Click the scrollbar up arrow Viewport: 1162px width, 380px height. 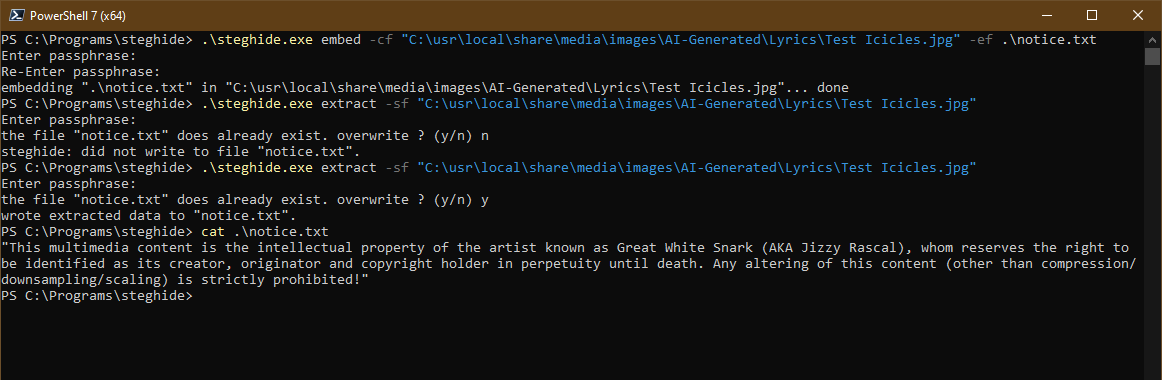click(1152, 39)
